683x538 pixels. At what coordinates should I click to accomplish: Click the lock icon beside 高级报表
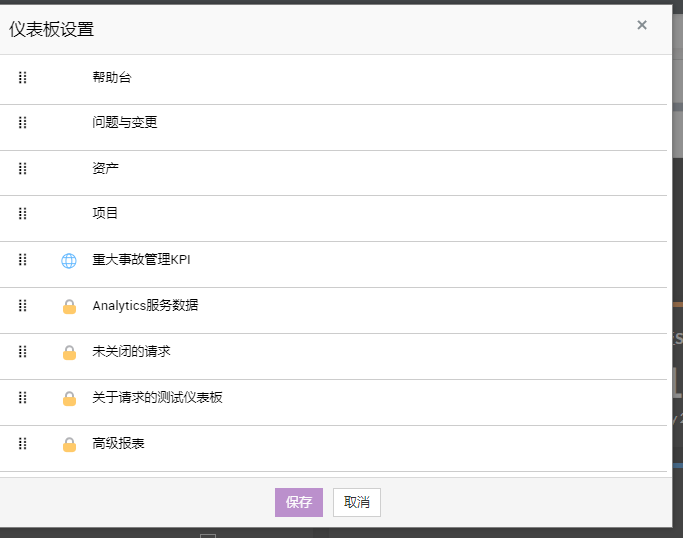click(x=69, y=445)
